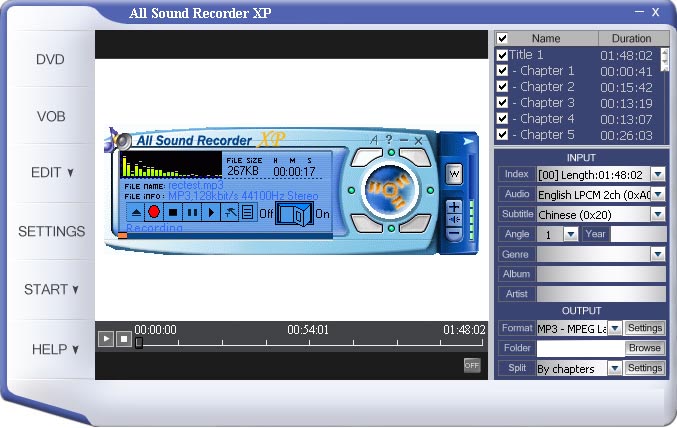
Task: Click the list document icon beside the hammer icon
Action: coord(247,212)
